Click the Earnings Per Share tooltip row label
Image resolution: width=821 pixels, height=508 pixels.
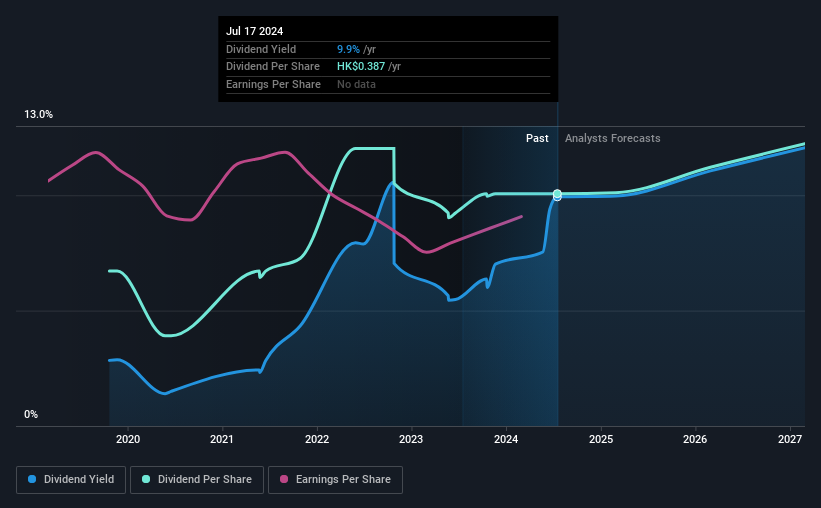tap(273, 84)
